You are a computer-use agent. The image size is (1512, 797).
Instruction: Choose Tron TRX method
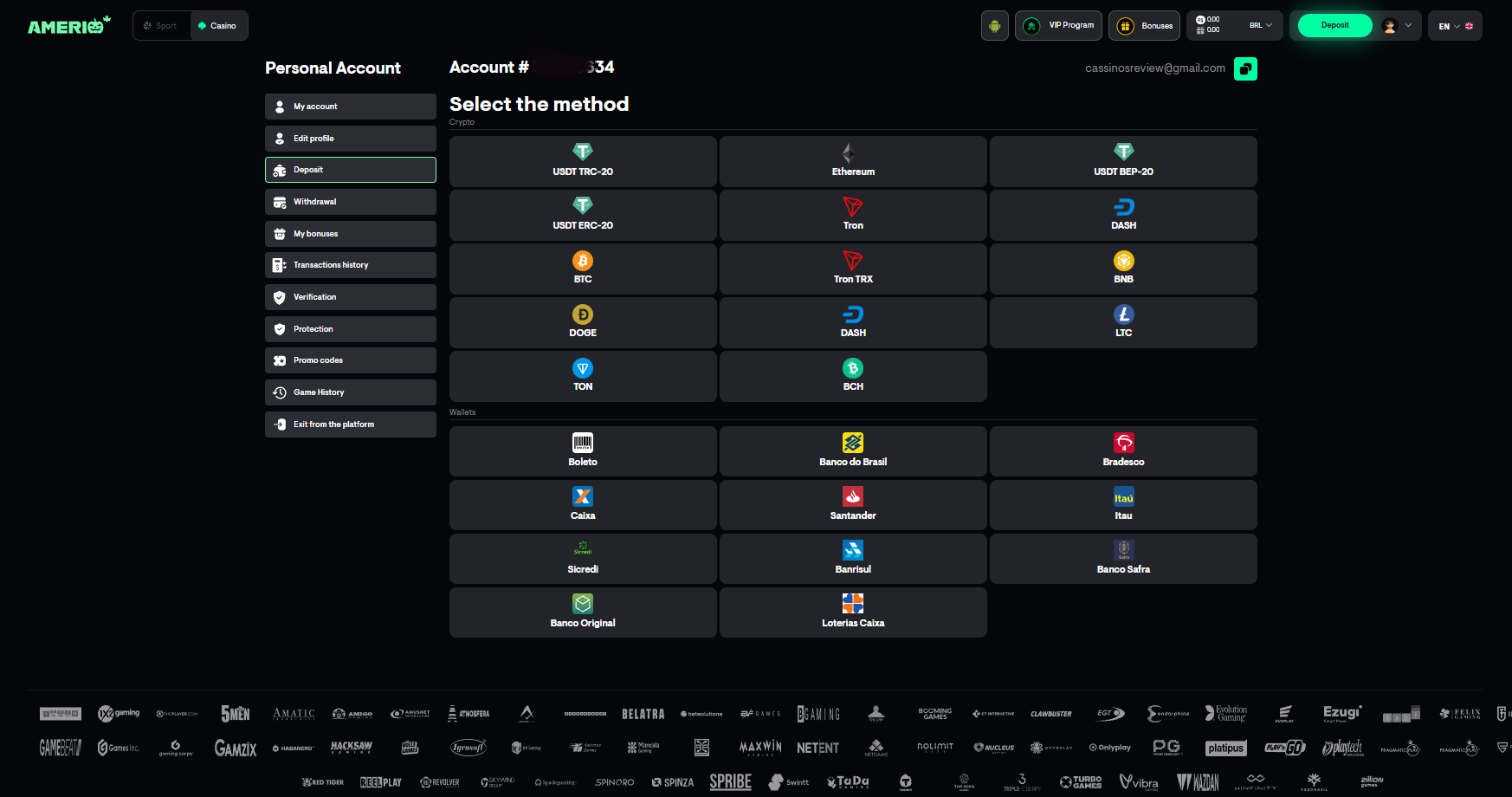coord(853,269)
